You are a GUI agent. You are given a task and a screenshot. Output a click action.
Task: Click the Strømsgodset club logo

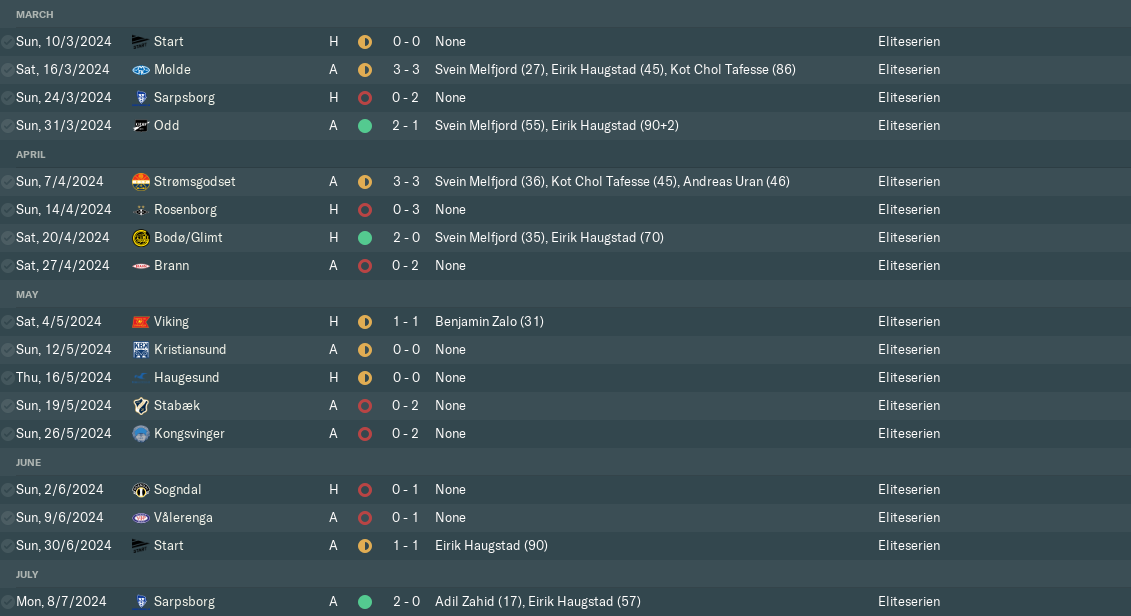pos(141,182)
